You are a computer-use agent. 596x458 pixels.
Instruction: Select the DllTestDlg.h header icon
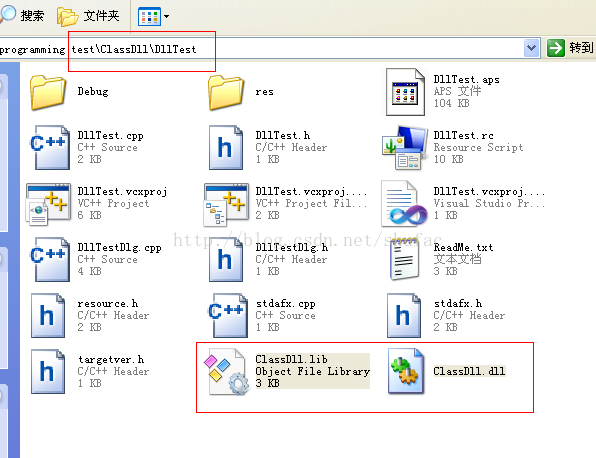[226, 260]
